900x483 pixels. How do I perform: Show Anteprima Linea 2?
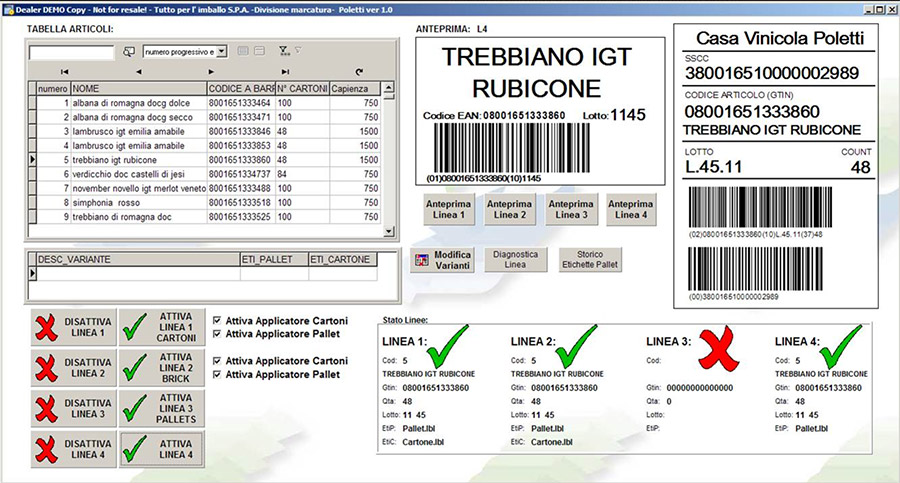[x=510, y=209]
